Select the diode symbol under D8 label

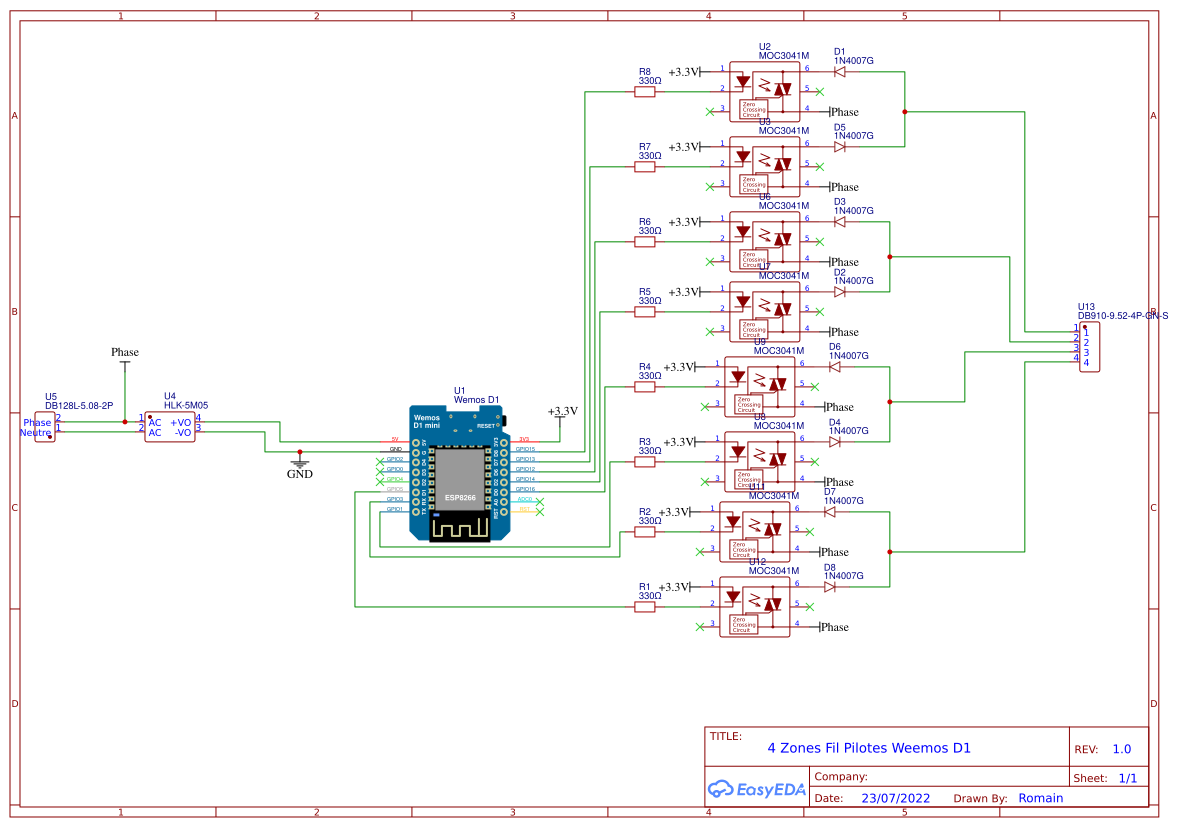(x=829, y=587)
